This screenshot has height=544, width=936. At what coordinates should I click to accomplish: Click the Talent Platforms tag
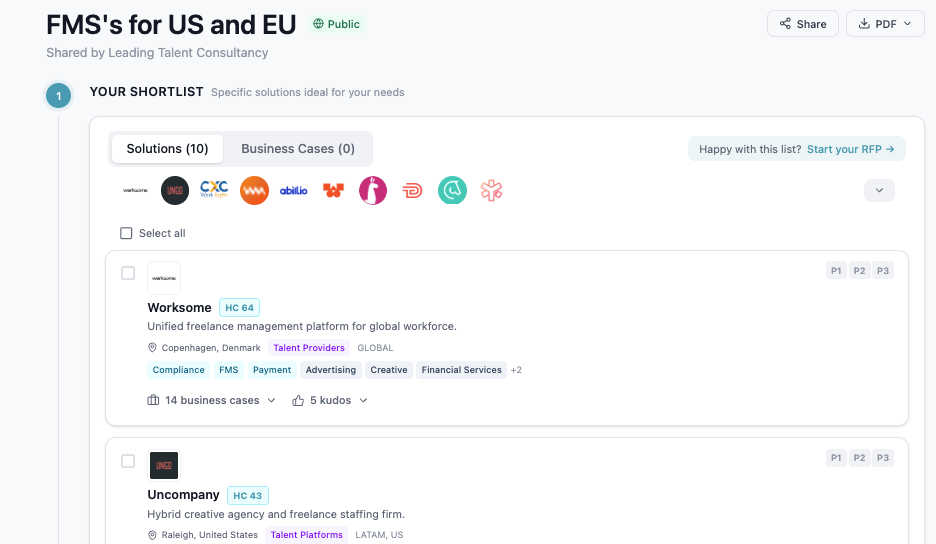[307, 535]
